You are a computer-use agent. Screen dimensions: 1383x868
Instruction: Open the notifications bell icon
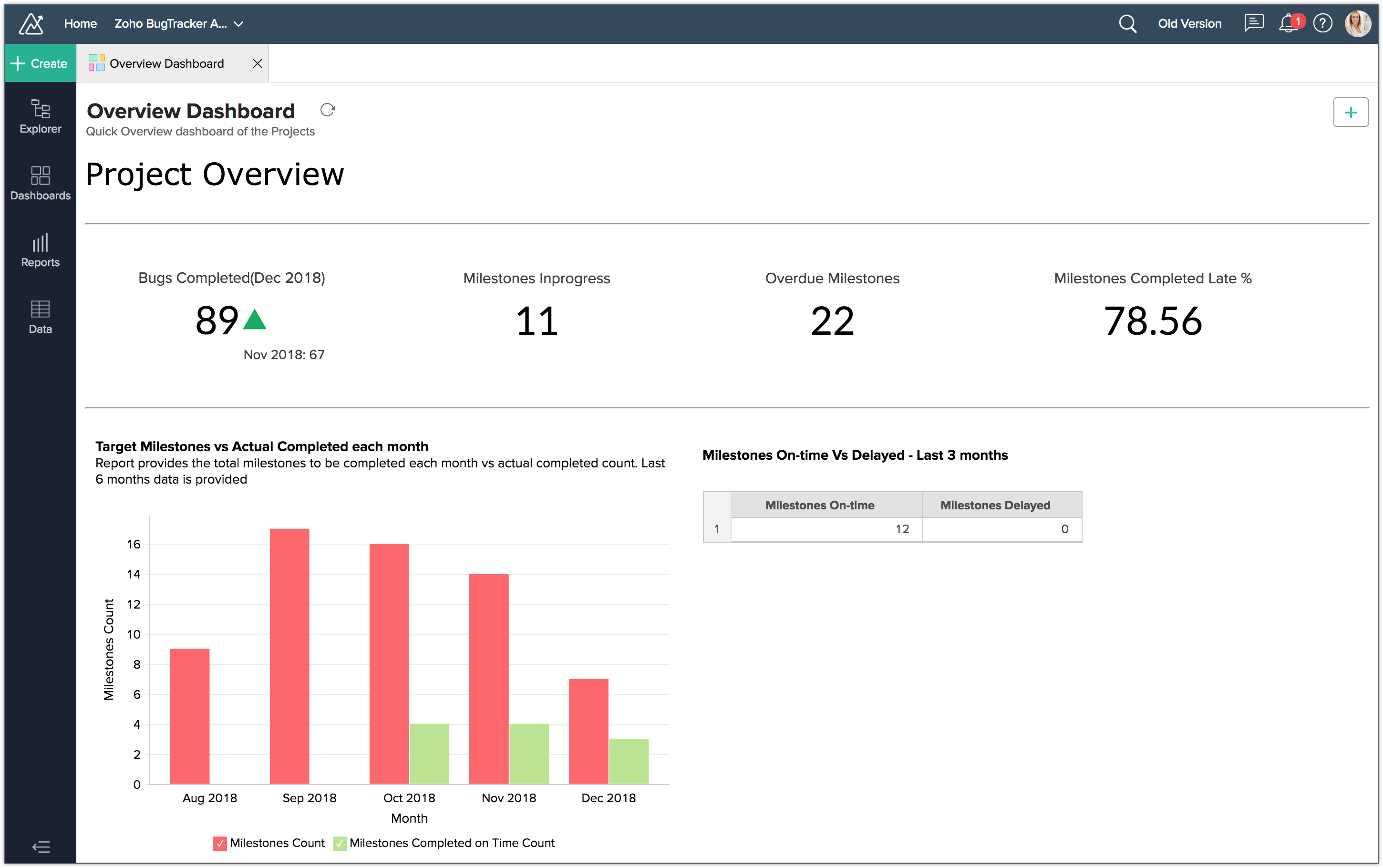pos(1288,23)
